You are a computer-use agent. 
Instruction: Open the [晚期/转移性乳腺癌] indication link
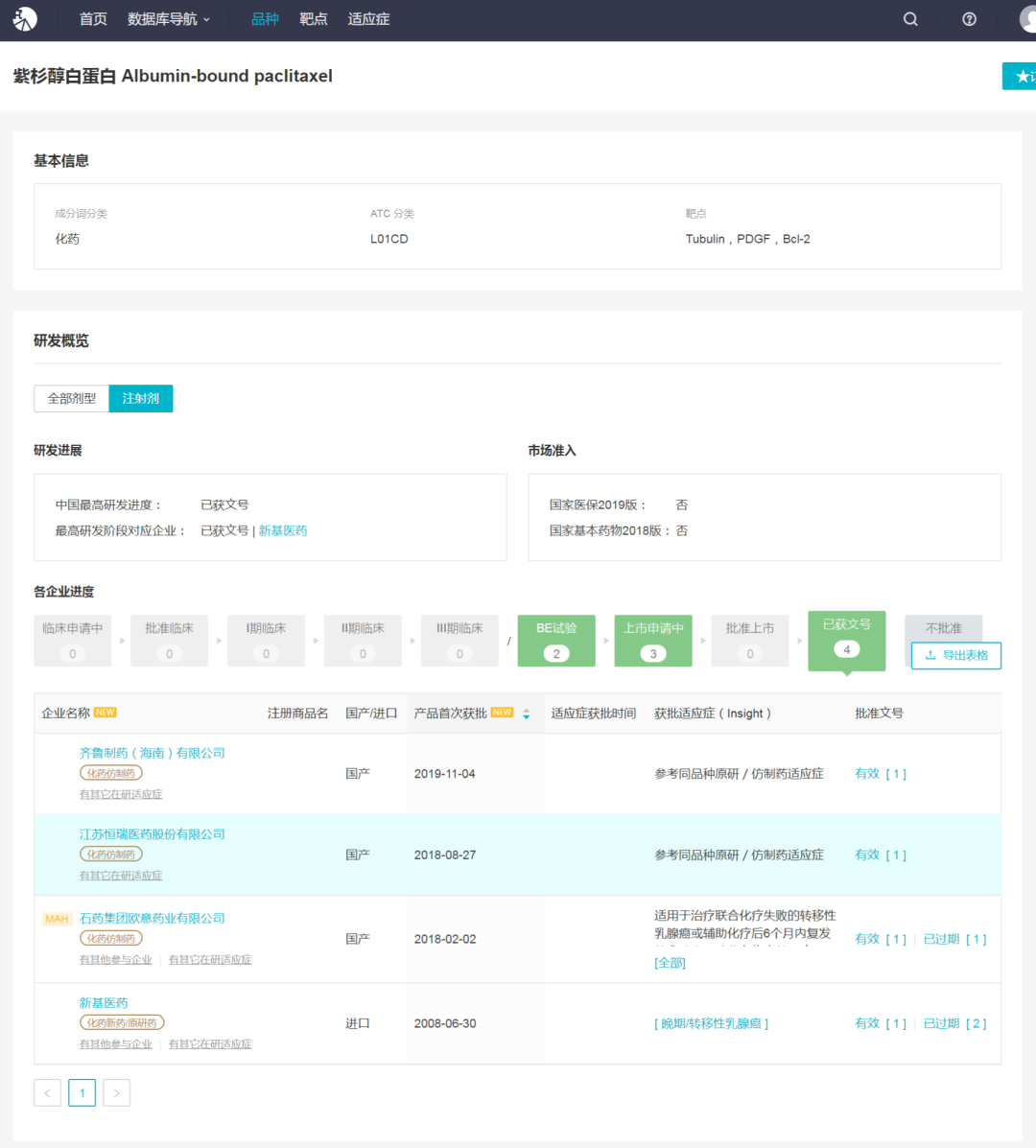click(x=712, y=1023)
